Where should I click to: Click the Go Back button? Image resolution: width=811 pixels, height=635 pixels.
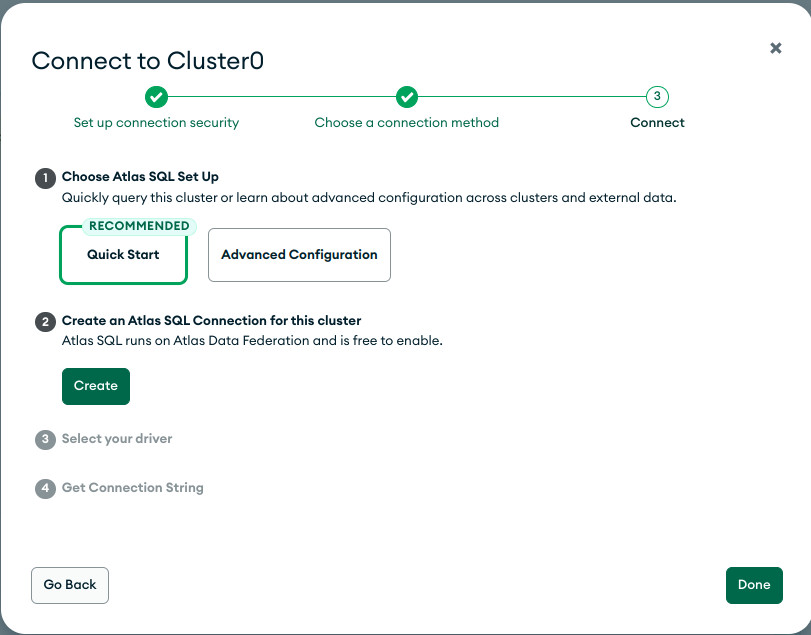tap(70, 585)
